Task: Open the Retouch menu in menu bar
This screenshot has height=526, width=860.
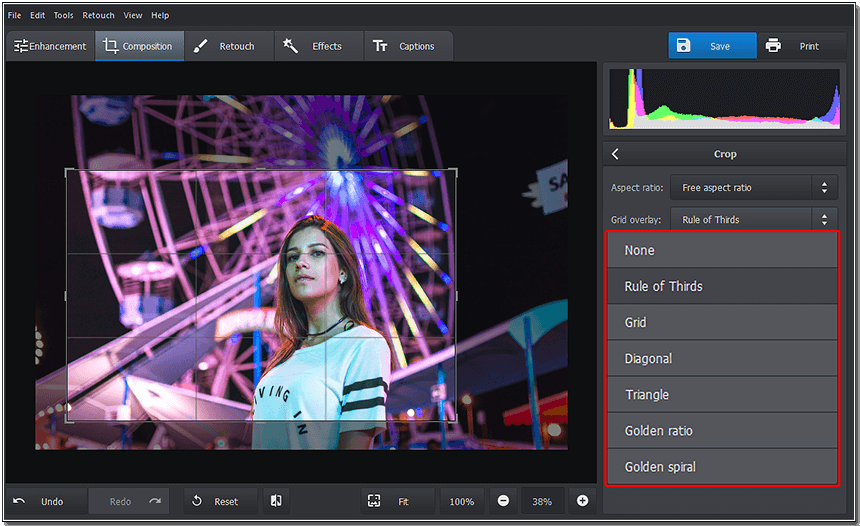Action: coord(98,15)
